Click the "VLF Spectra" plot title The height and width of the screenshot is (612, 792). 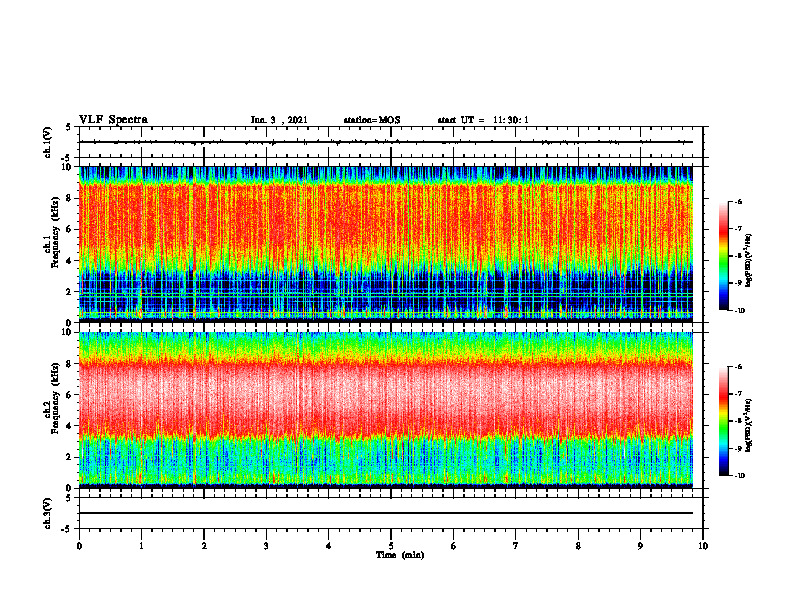tap(113, 120)
